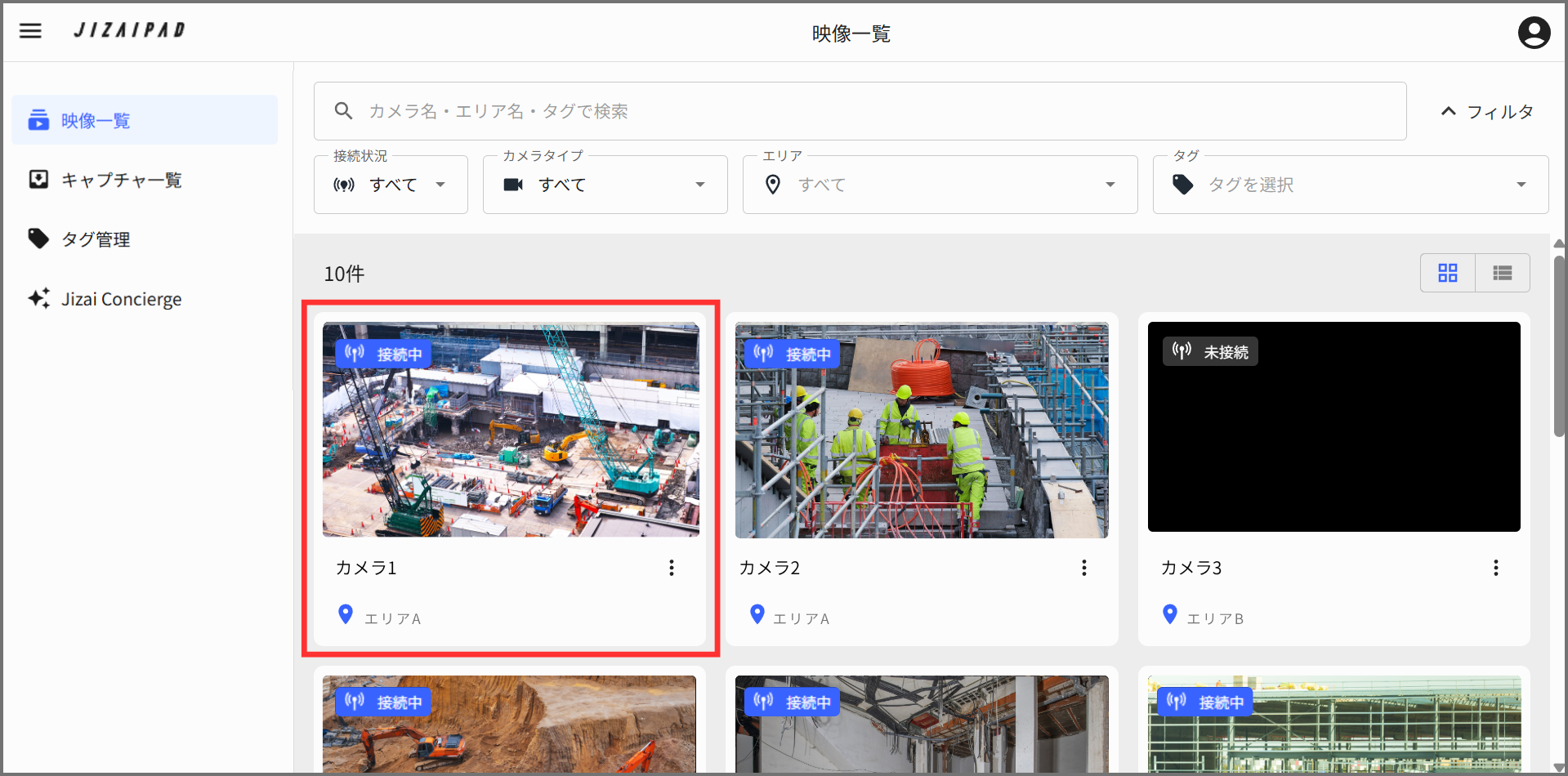
Task: Open the カメラ2 video thumbnail
Action: coord(922,430)
